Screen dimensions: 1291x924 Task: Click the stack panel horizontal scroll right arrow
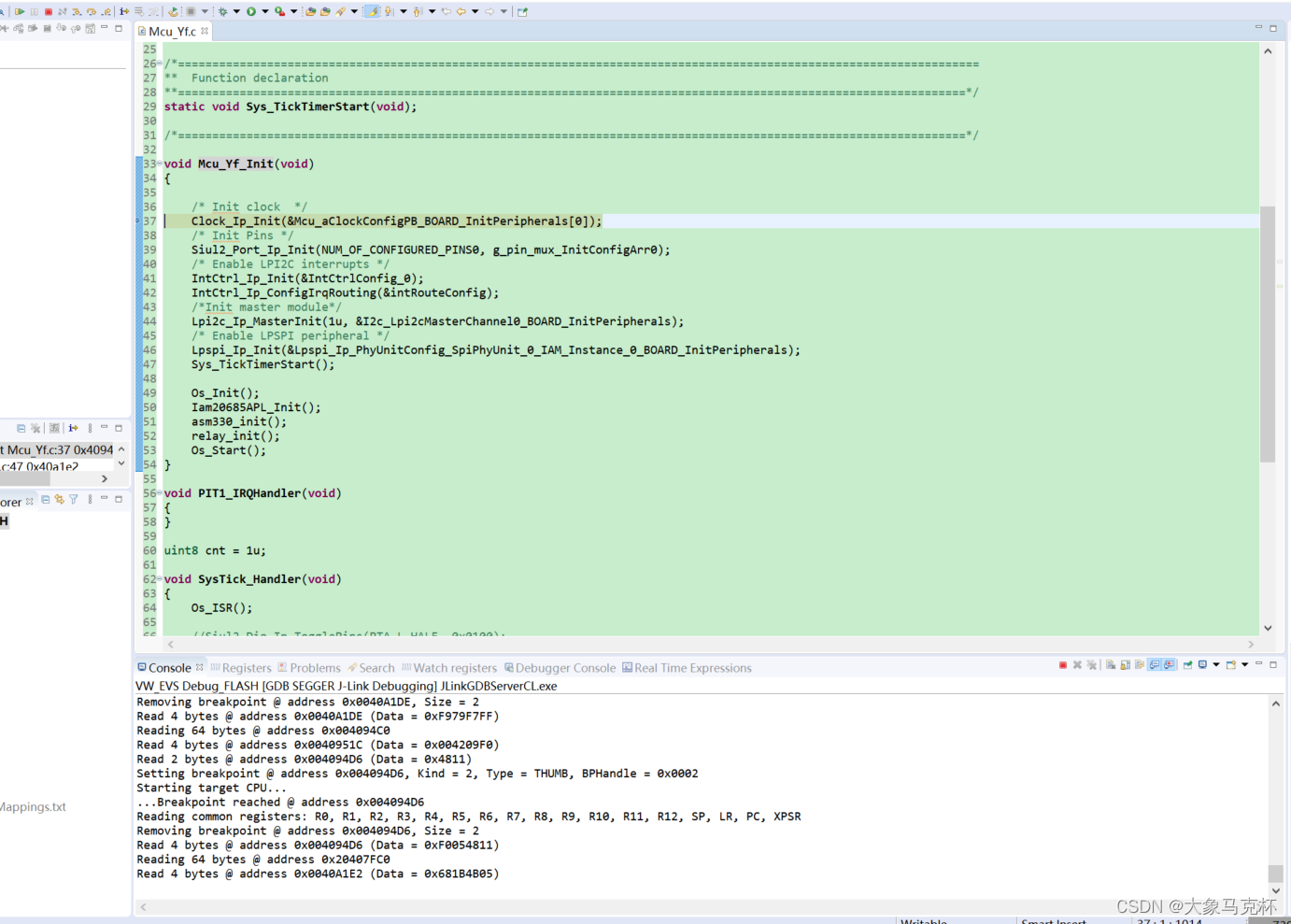[105, 478]
